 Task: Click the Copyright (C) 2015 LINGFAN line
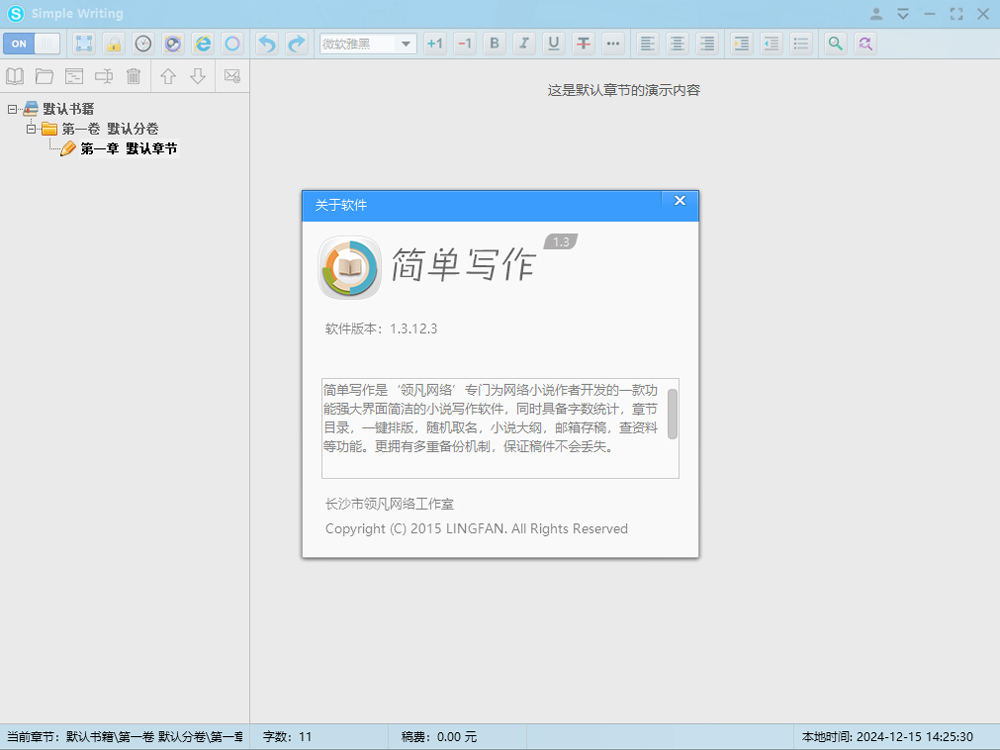pyautogui.click(x=476, y=529)
